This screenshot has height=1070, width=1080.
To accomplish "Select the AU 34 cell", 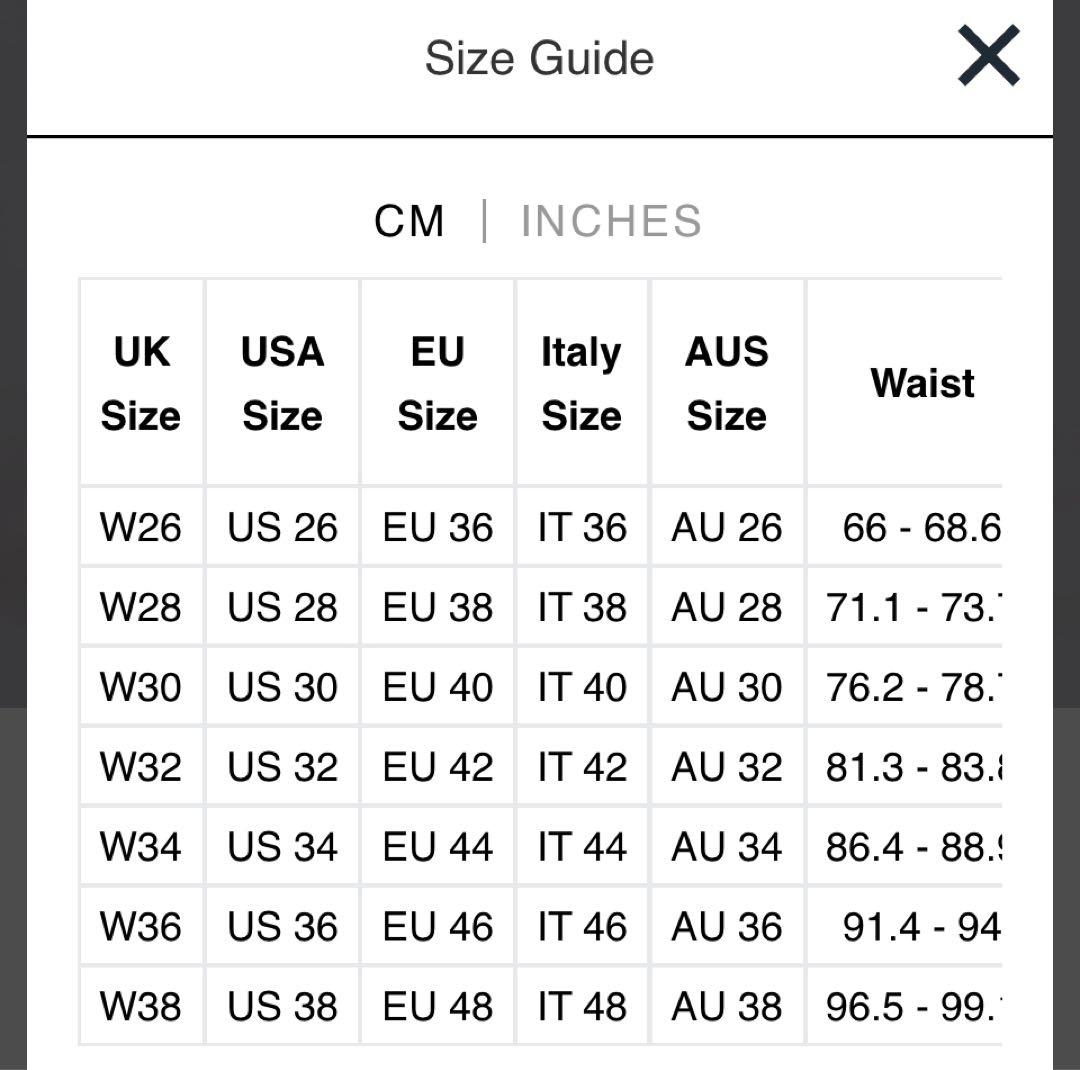I will [x=727, y=847].
